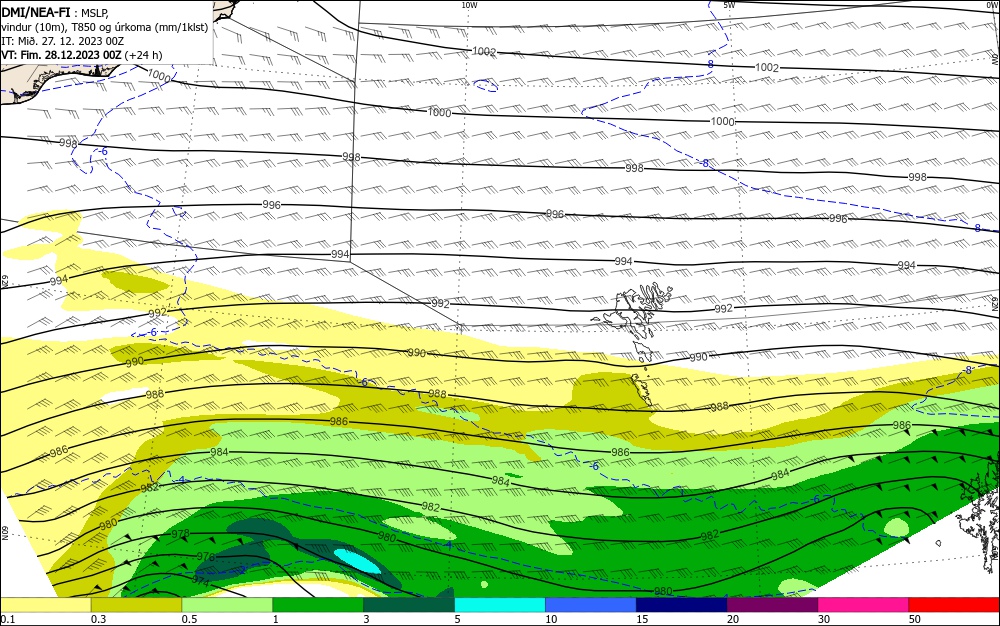Click the magenta 30 mm legend swatch
Image resolution: width=1000 pixels, height=626 pixels.
pos(864,605)
